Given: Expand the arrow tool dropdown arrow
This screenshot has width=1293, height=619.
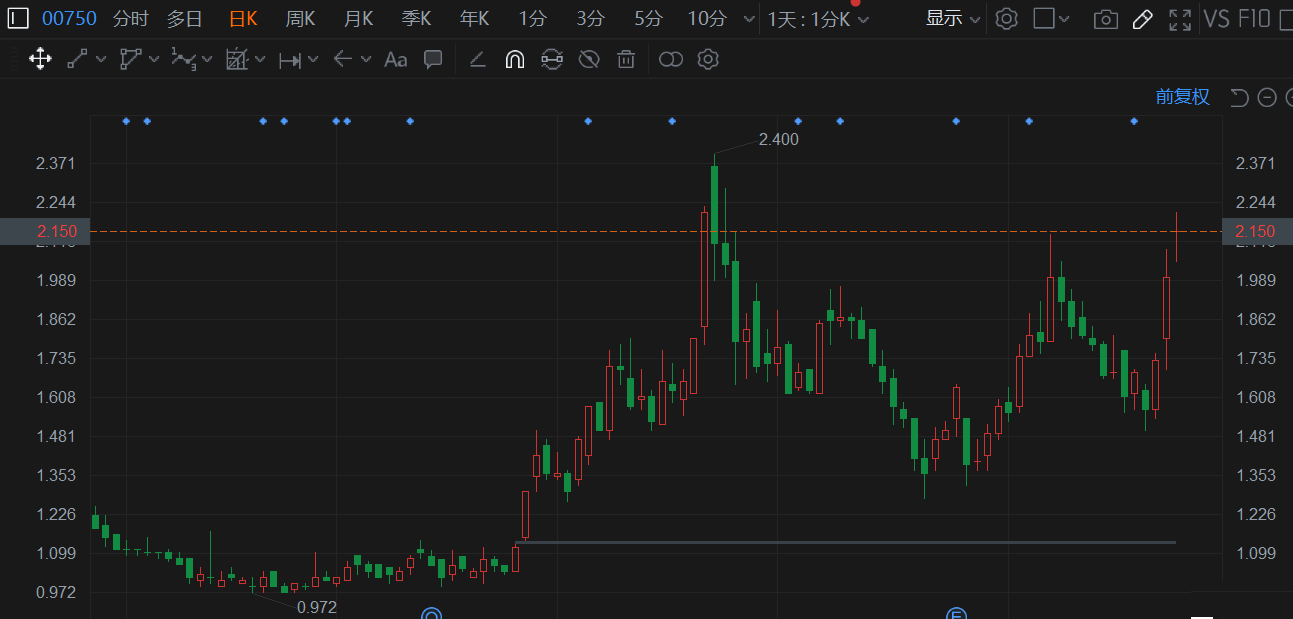Looking at the screenshot, I should click(366, 59).
